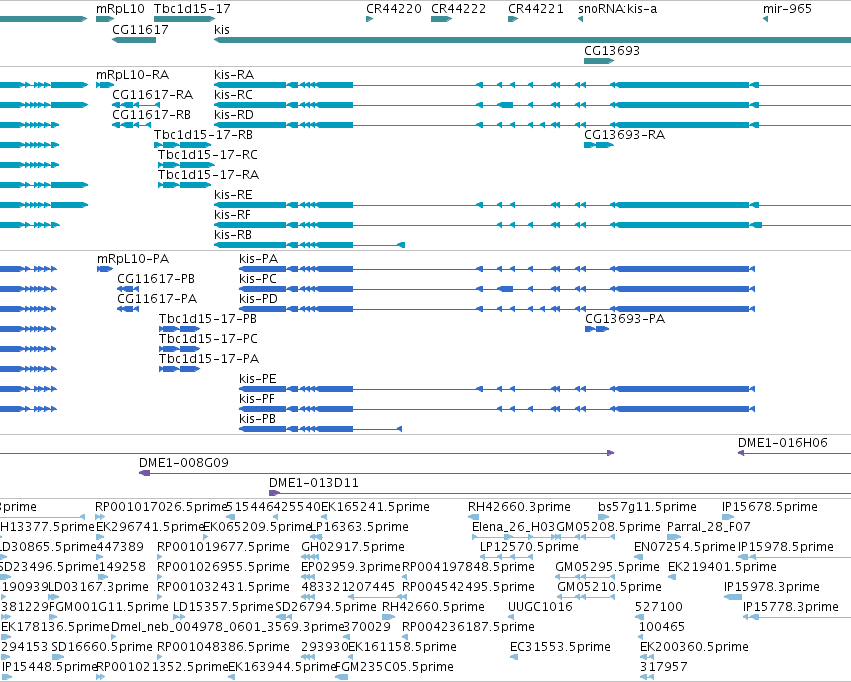Click the kis-PB protein label
The height and width of the screenshot is (682, 851).
click(257, 418)
